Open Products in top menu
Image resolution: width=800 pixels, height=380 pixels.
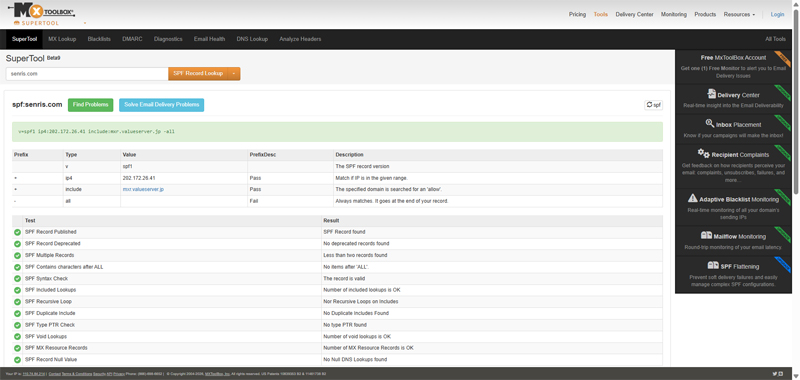(705, 14)
